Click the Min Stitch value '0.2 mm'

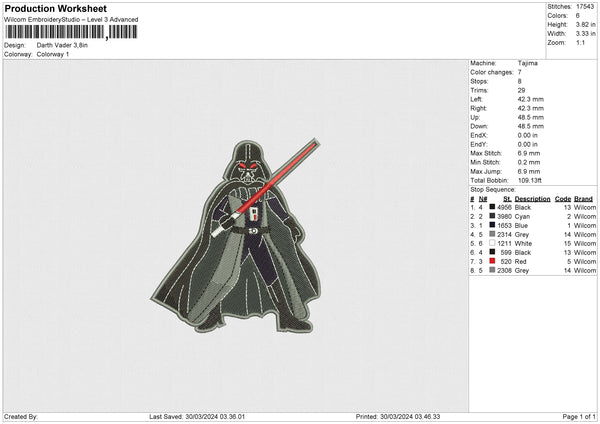[529, 162]
